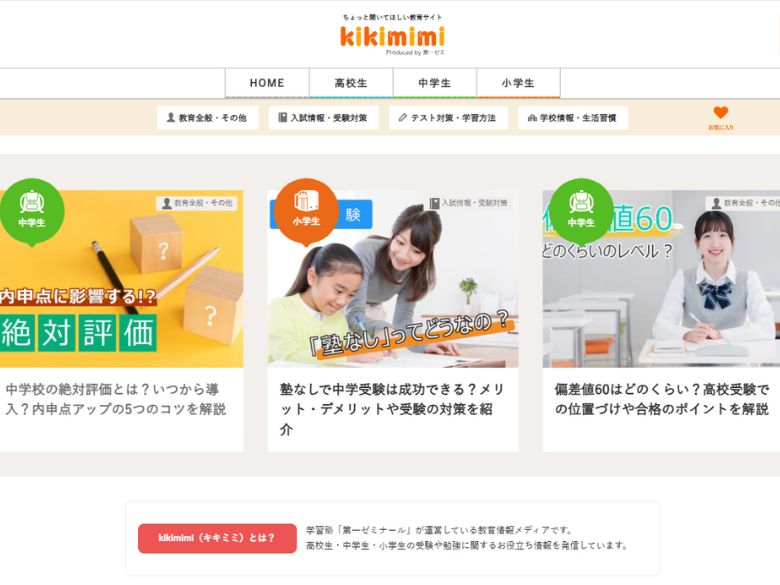Image resolution: width=780 pixels, height=585 pixels.
Task: Click the kikimimi site logo
Action: point(392,35)
